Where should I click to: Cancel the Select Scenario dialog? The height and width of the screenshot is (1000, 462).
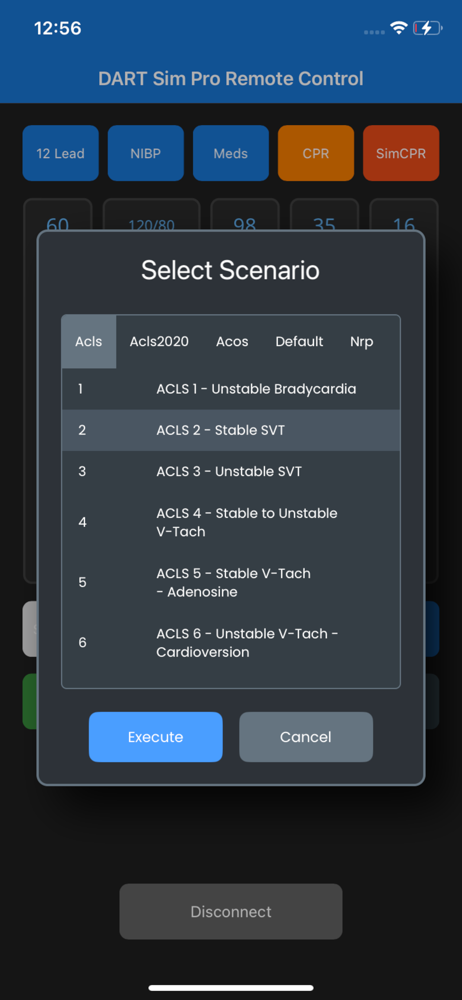(x=306, y=737)
